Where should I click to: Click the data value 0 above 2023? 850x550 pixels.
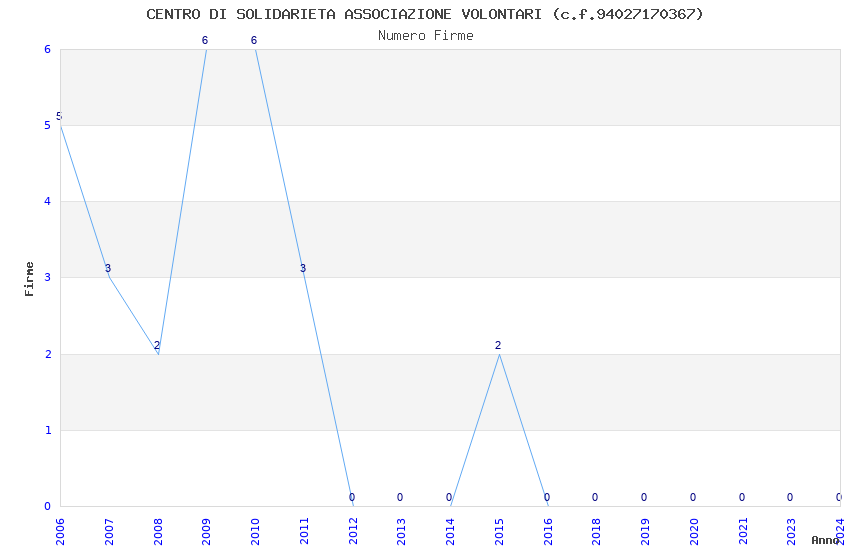[x=790, y=497]
